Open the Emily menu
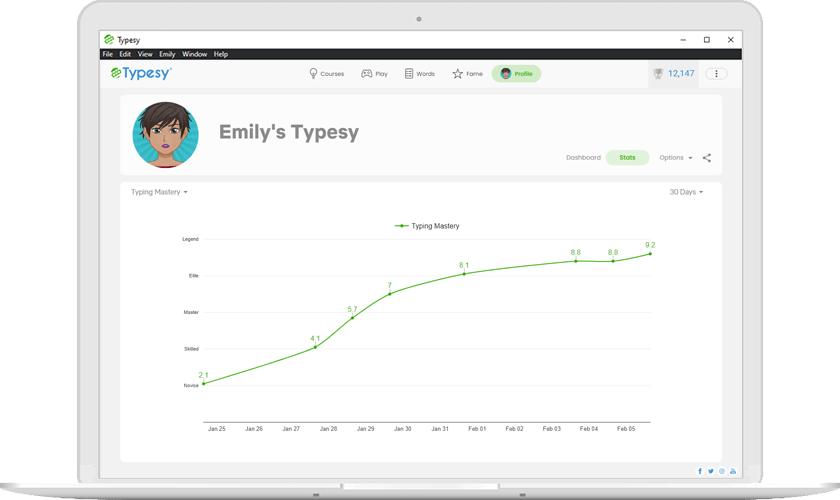Image resolution: width=840 pixels, height=500 pixels. coord(167,54)
